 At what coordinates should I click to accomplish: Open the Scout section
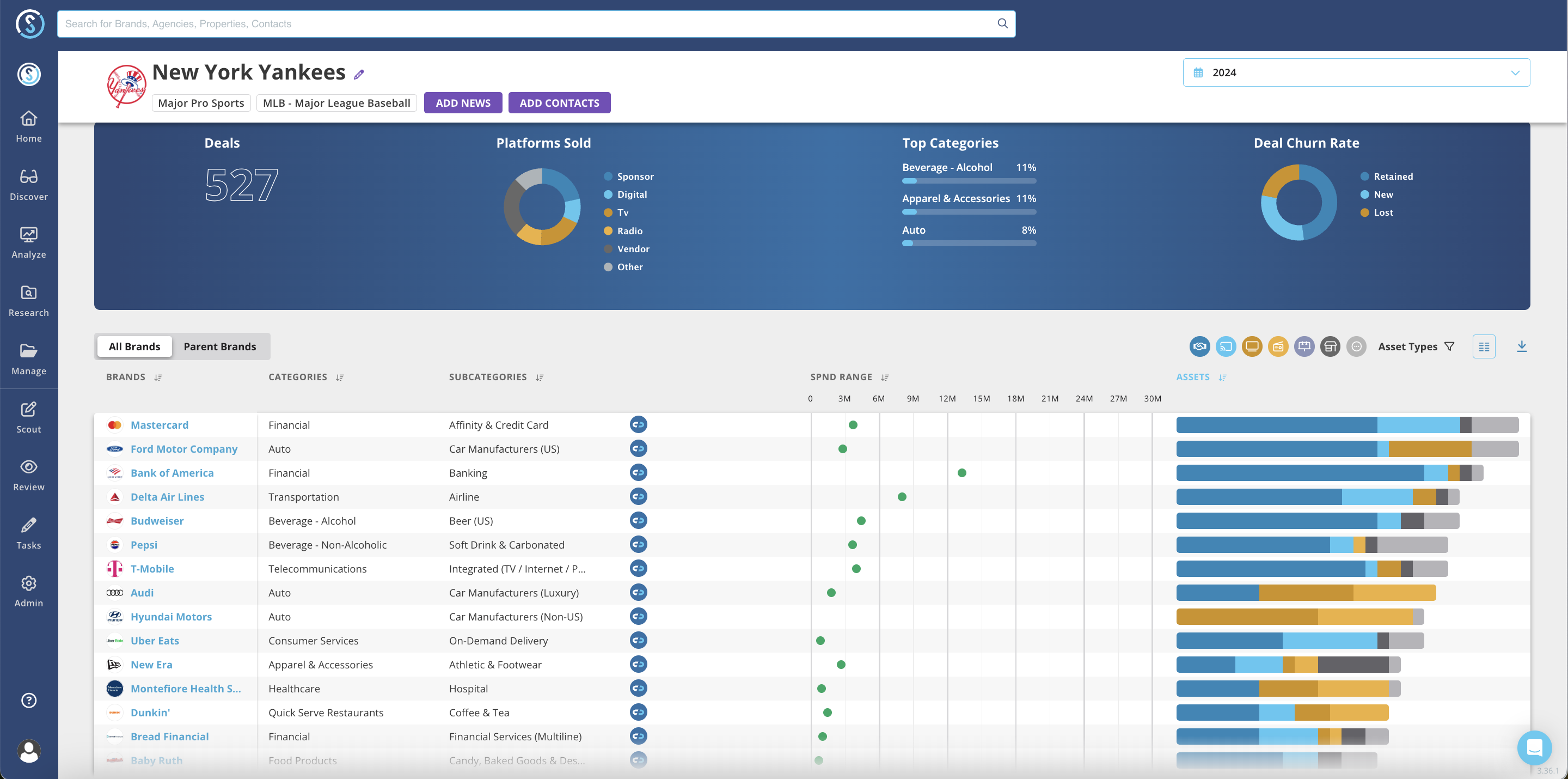coord(29,417)
